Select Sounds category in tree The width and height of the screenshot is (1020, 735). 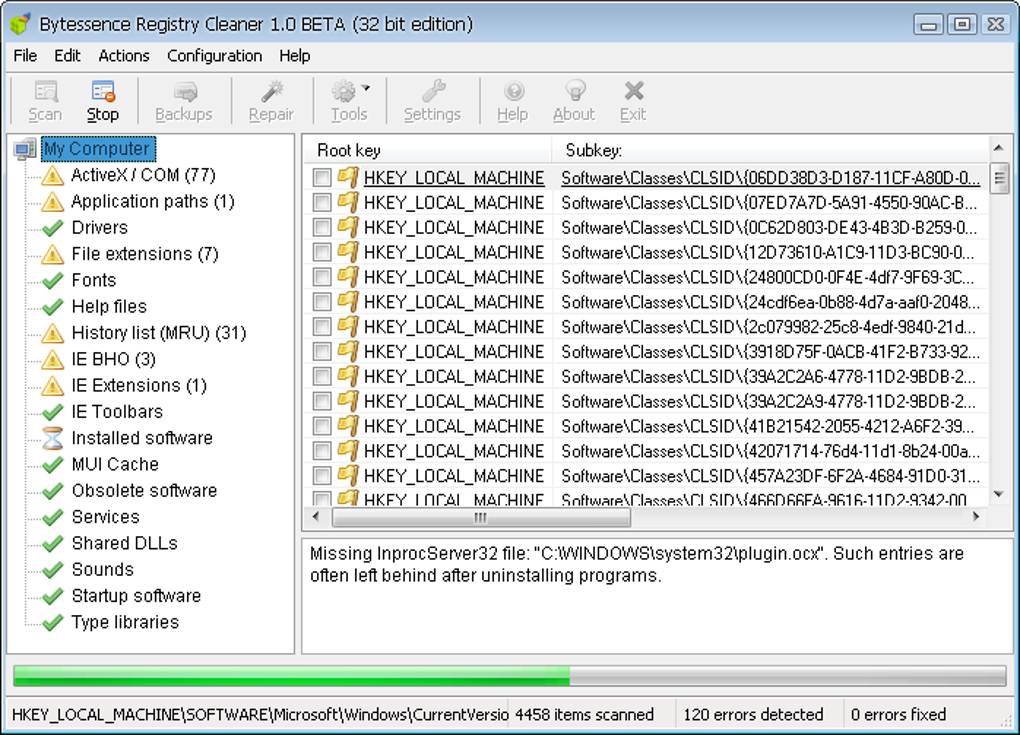(x=103, y=570)
